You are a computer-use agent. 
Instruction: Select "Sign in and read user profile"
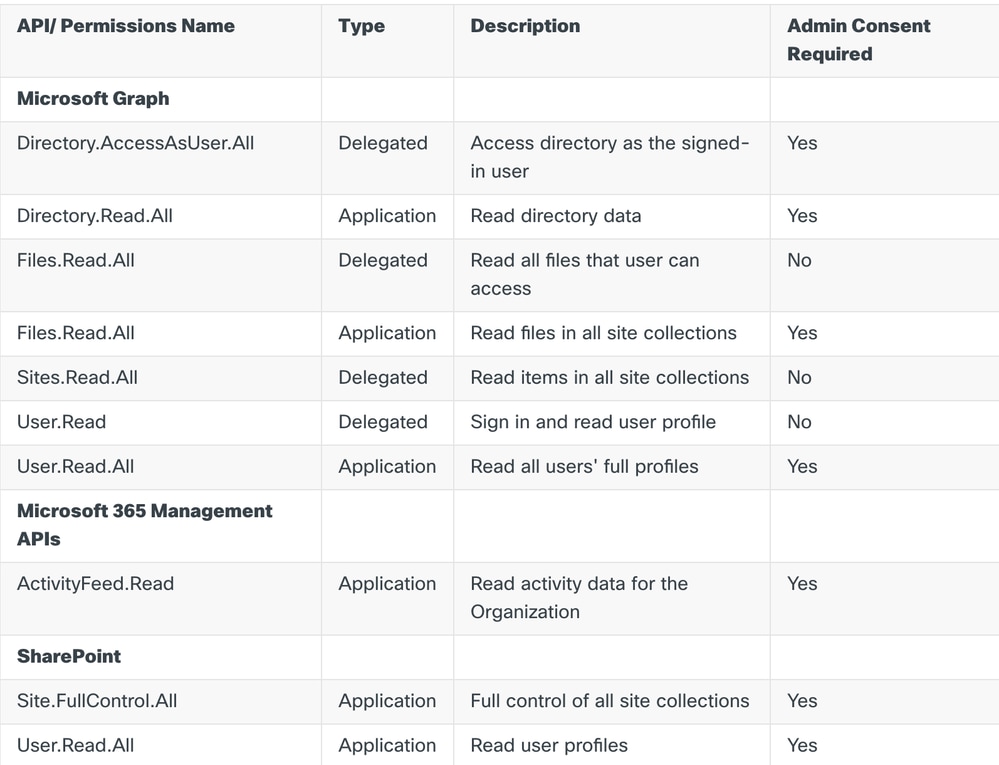[x=593, y=422]
